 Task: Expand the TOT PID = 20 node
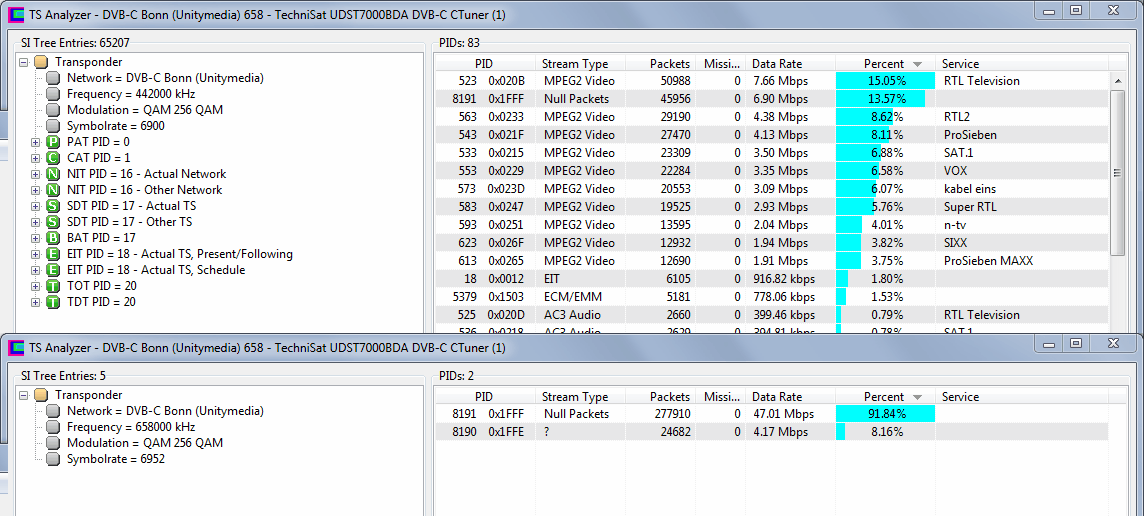(x=37, y=286)
